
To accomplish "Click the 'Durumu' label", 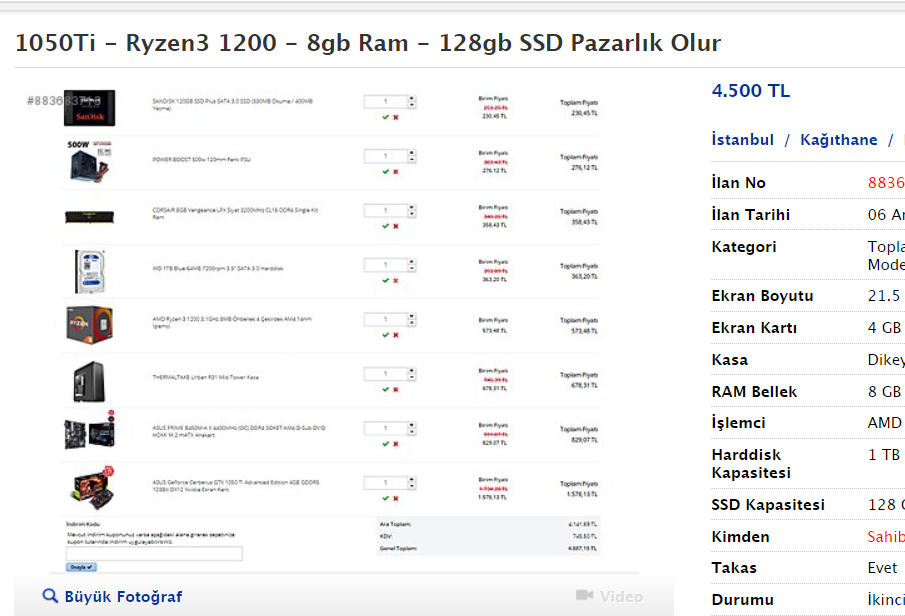I will [742, 600].
